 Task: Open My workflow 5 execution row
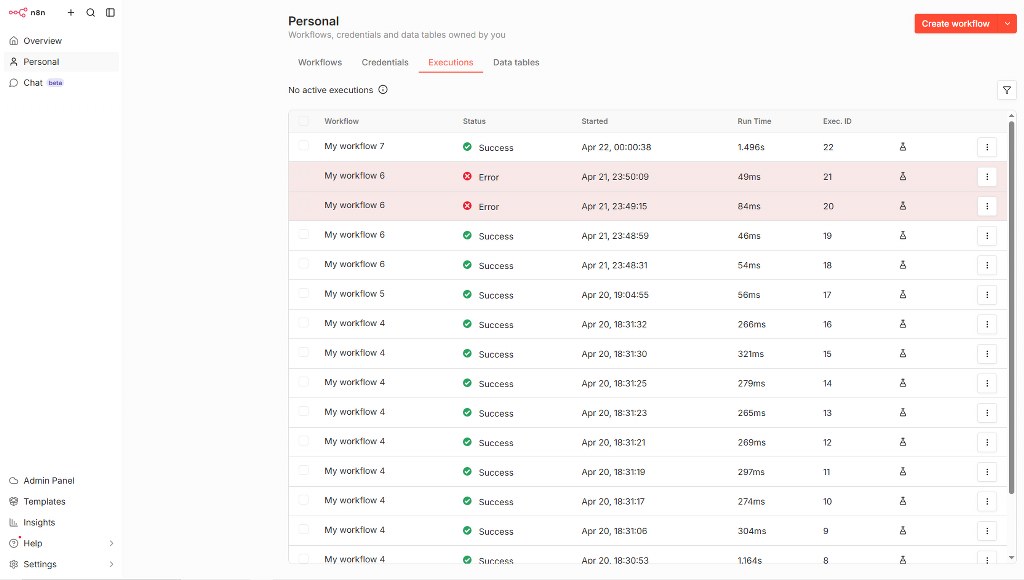pyautogui.click(x=648, y=295)
